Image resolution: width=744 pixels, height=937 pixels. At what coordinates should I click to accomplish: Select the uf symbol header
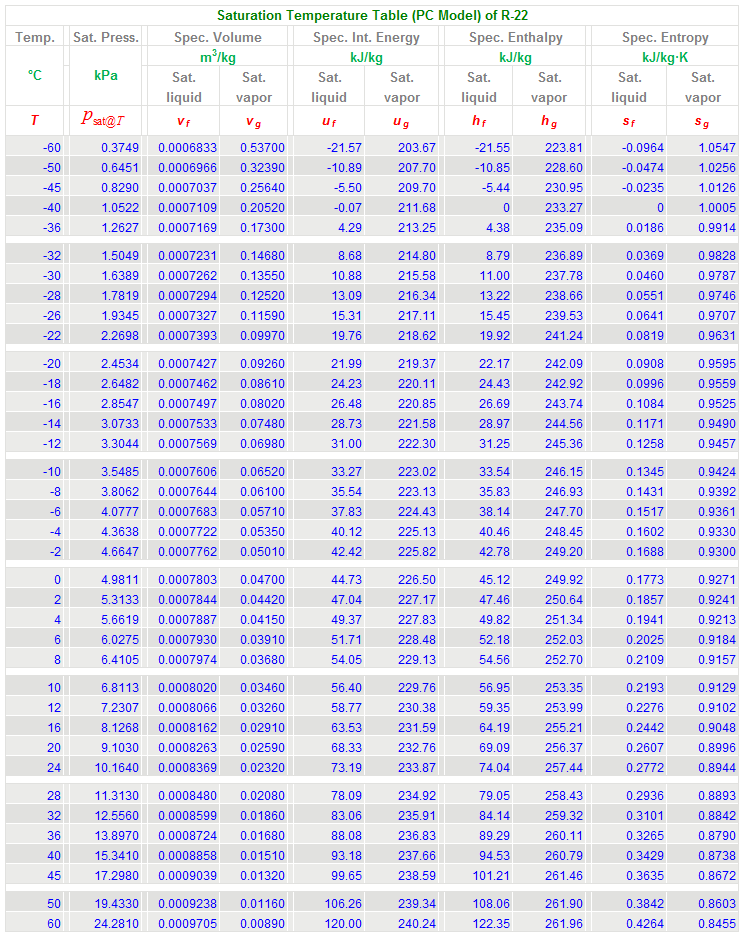[x=329, y=122]
